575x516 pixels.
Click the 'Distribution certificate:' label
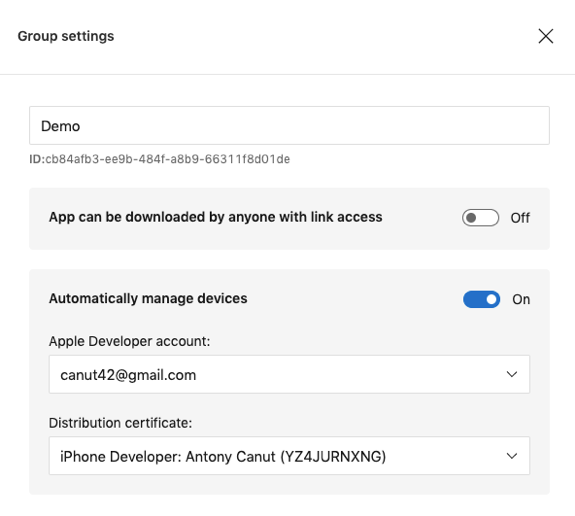[120, 423]
